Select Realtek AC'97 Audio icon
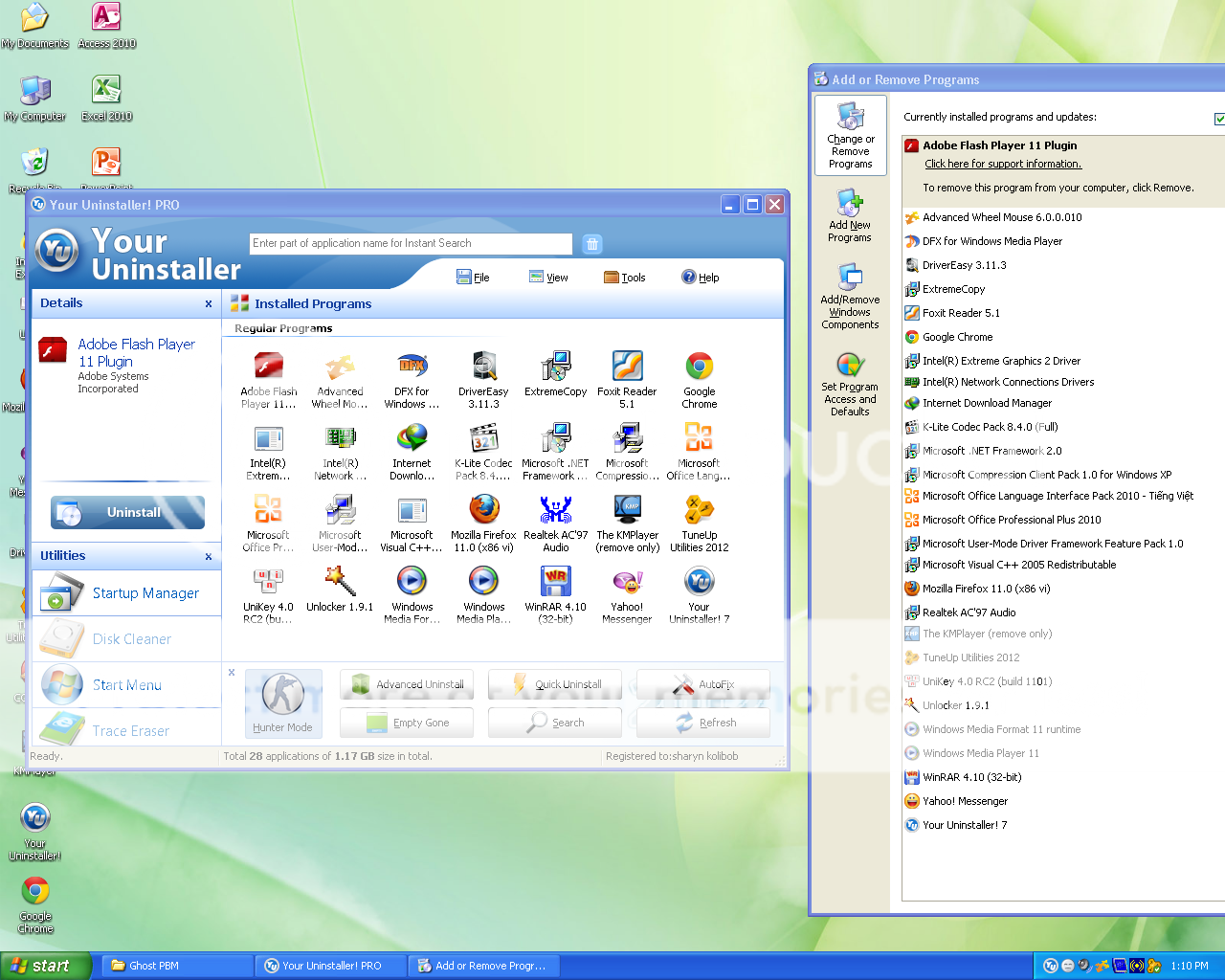The image size is (1225, 980). [x=555, y=510]
